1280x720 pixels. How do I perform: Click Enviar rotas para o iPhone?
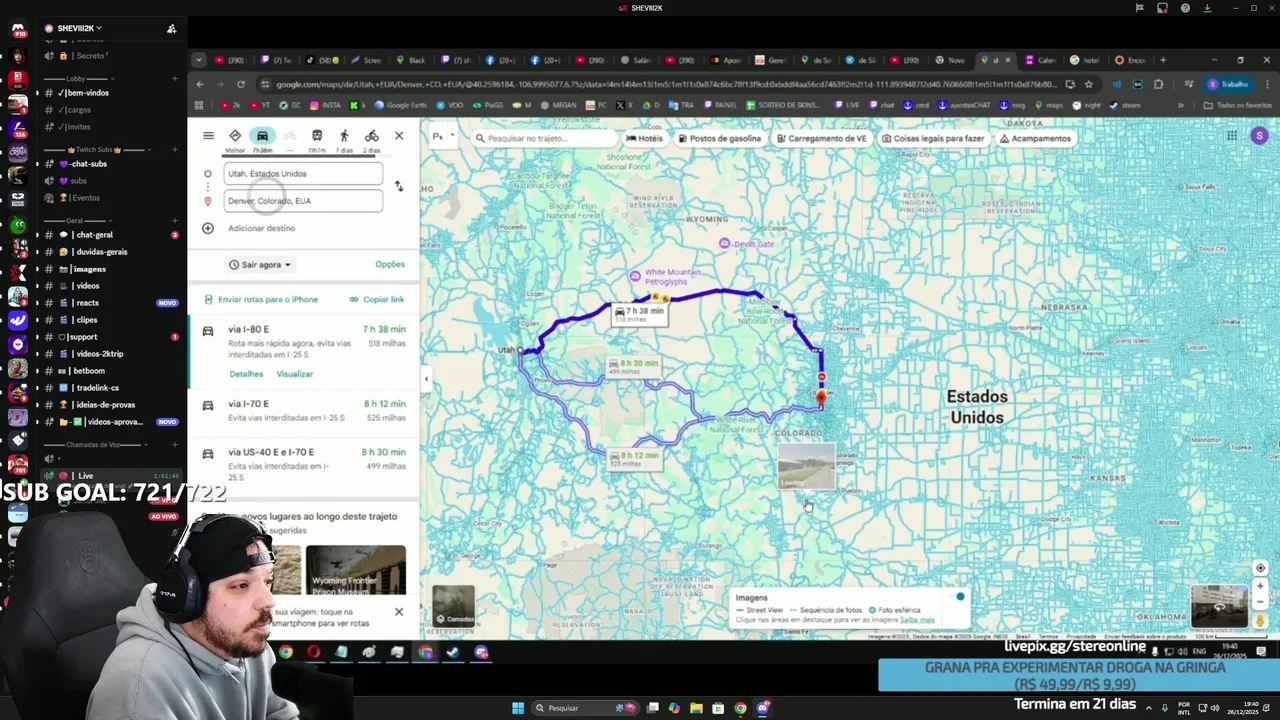click(261, 300)
